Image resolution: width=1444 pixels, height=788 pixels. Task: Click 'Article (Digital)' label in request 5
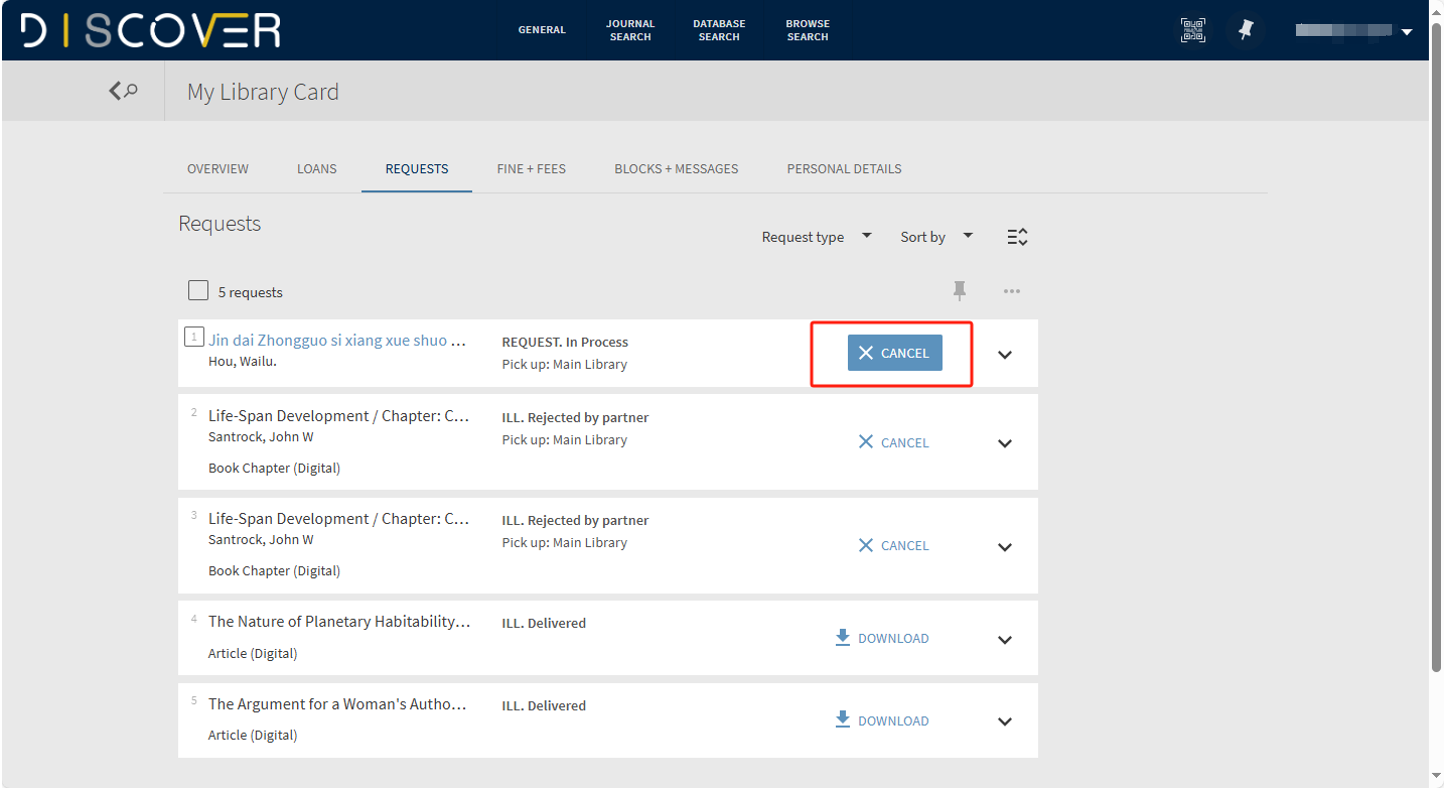pos(253,735)
